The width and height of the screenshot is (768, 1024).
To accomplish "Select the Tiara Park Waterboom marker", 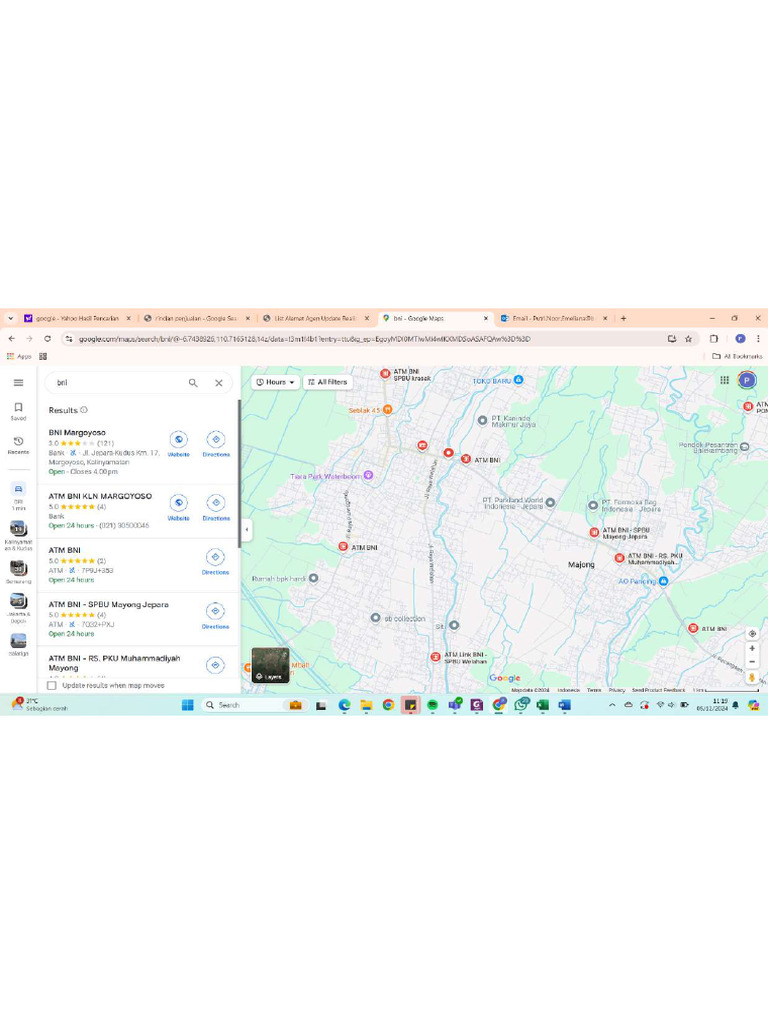I will [x=368, y=475].
